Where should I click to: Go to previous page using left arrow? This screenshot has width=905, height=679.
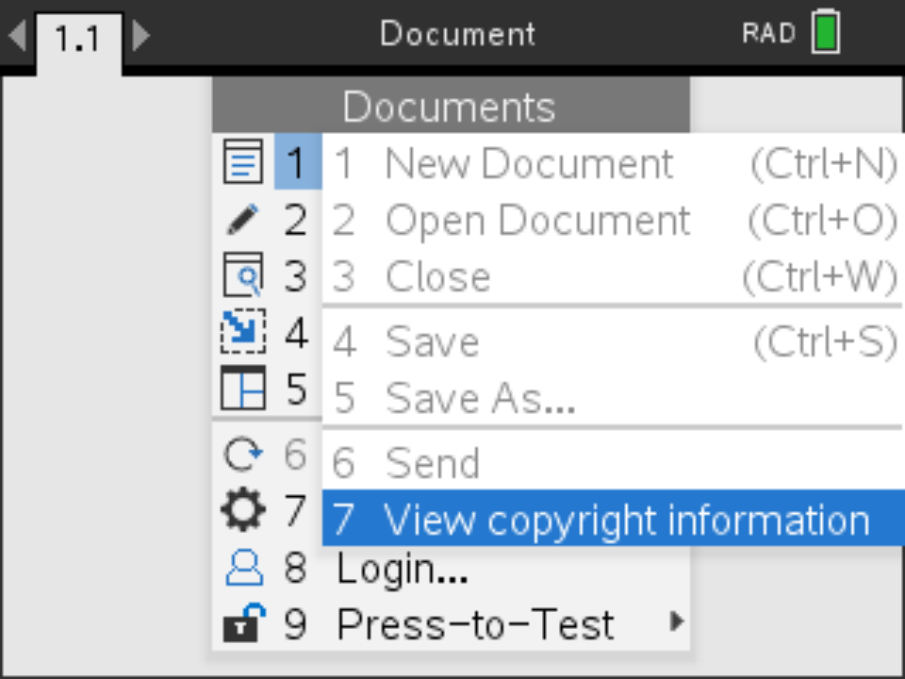point(16,37)
